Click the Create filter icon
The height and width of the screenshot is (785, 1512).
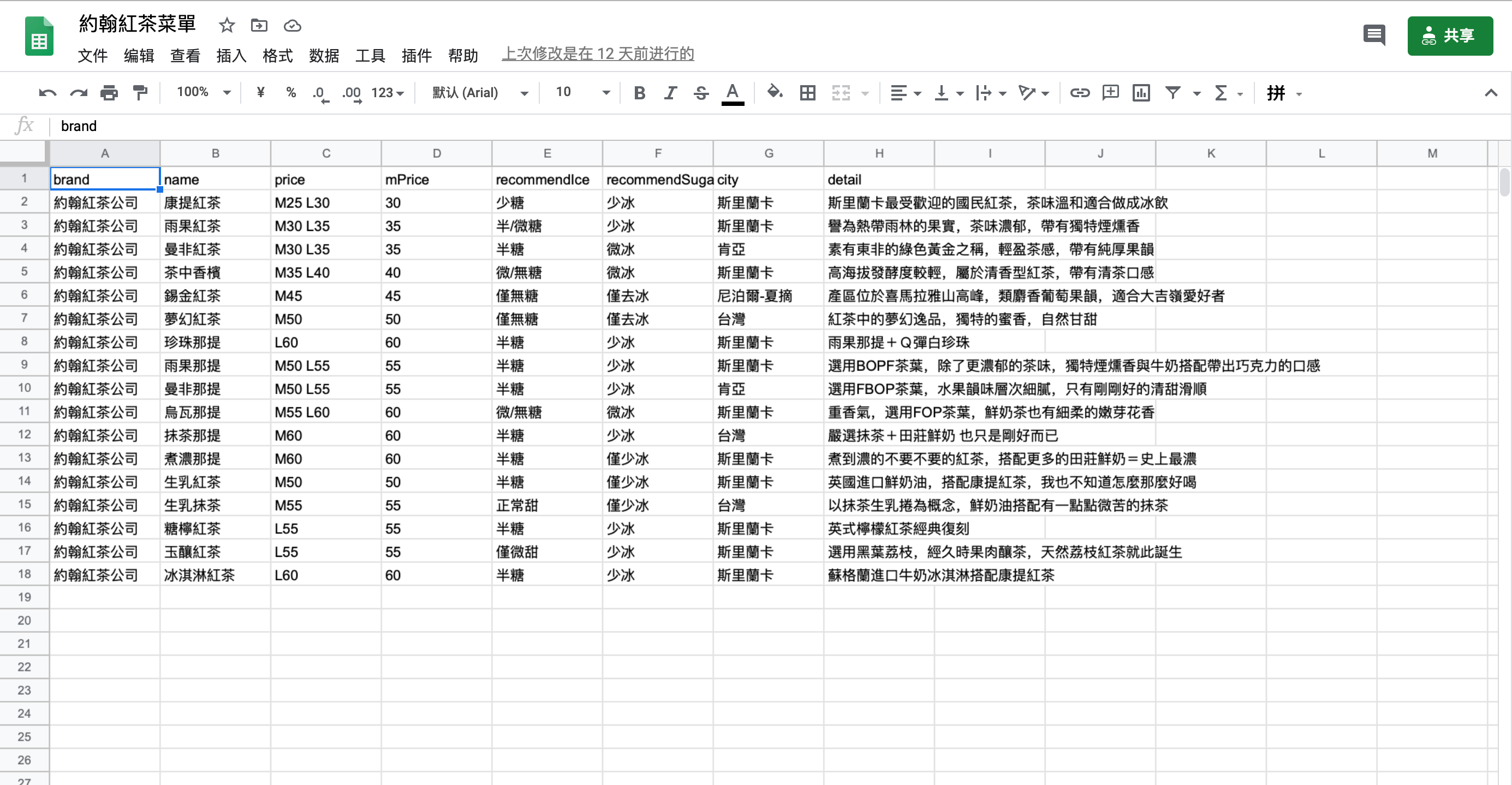pyautogui.click(x=1172, y=93)
